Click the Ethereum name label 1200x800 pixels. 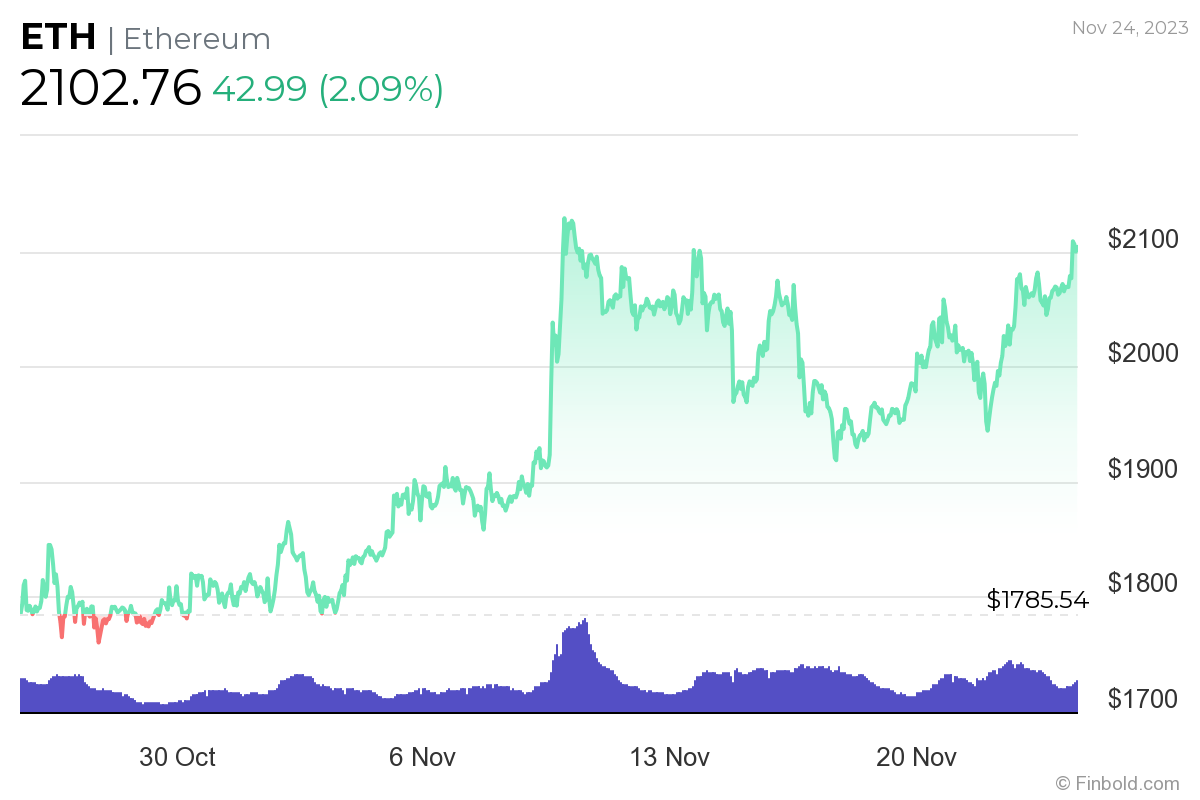(x=197, y=39)
